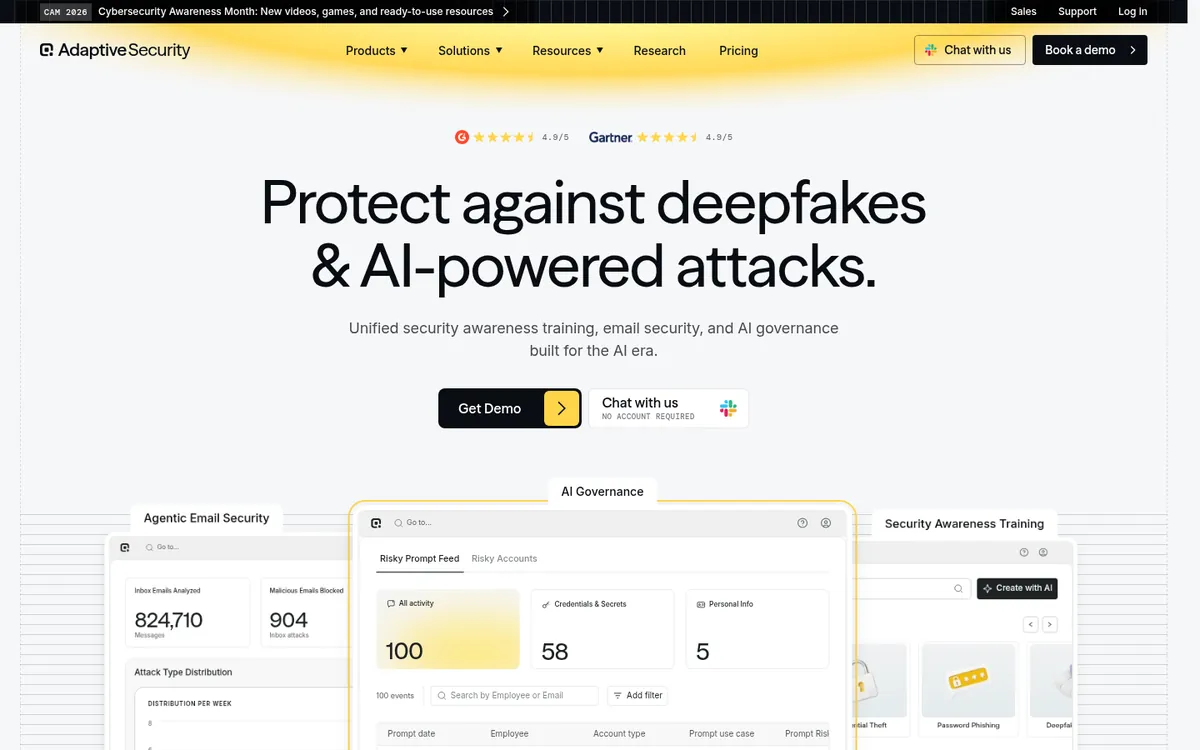The image size is (1200, 750).
Task: Click header Chat with us button
Action: (970, 50)
